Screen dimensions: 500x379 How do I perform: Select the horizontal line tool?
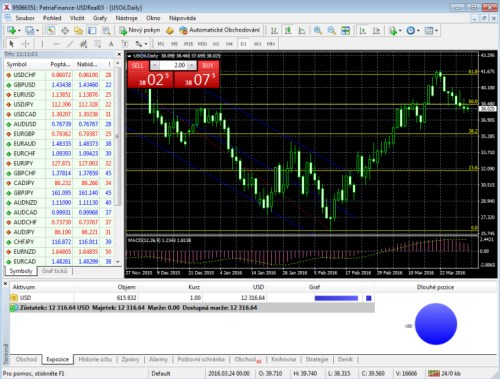point(56,44)
